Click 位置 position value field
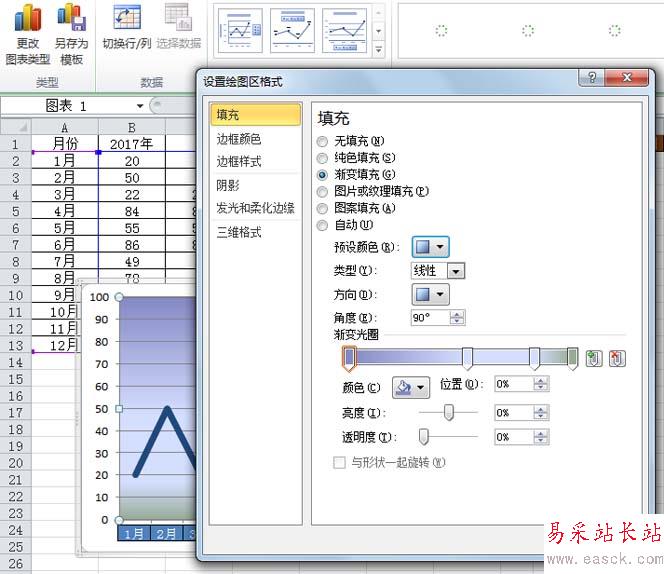 coord(514,384)
